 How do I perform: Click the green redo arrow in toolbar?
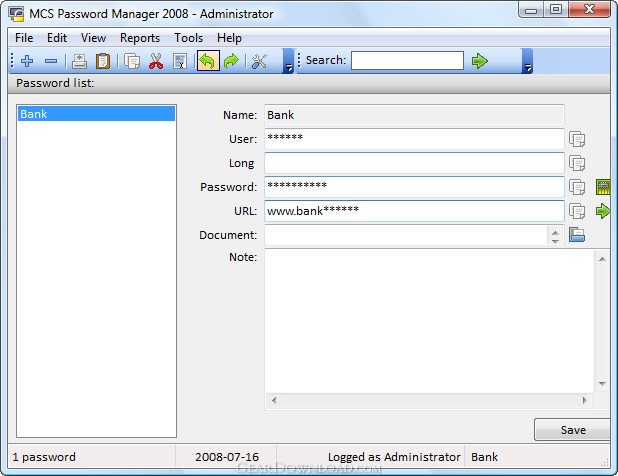click(231, 61)
